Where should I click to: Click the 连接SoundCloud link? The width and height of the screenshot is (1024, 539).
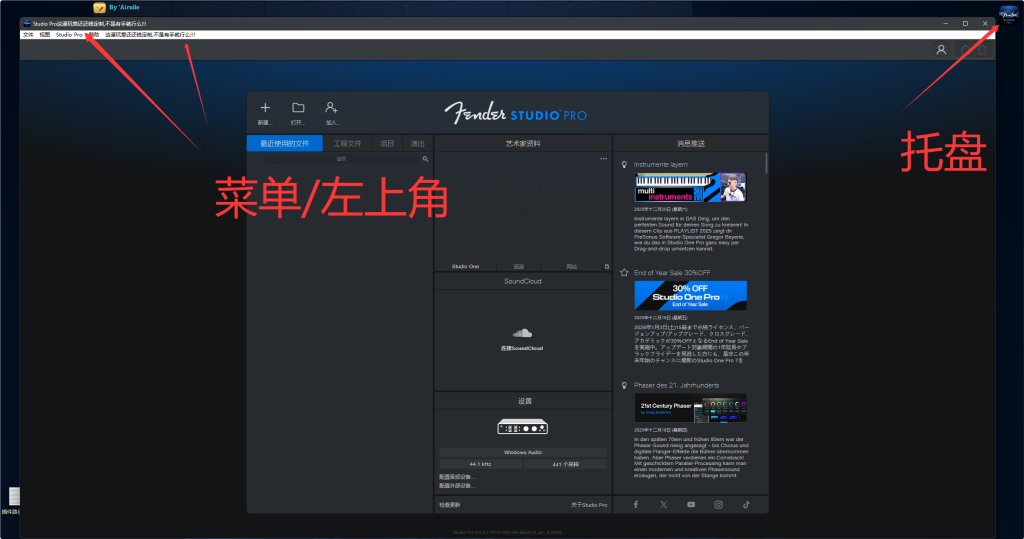pos(522,348)
